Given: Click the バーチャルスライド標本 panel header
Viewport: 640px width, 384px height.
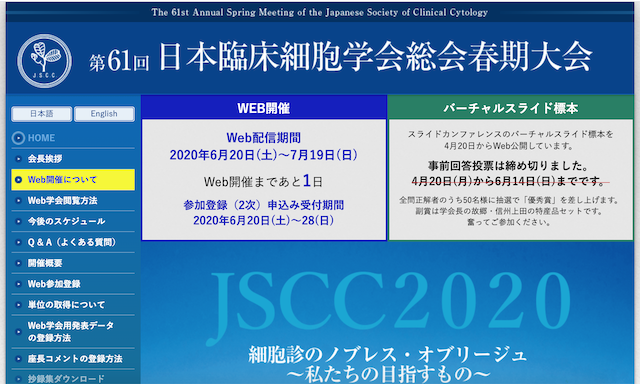Looking at the screenshot, I should point(511,108).
